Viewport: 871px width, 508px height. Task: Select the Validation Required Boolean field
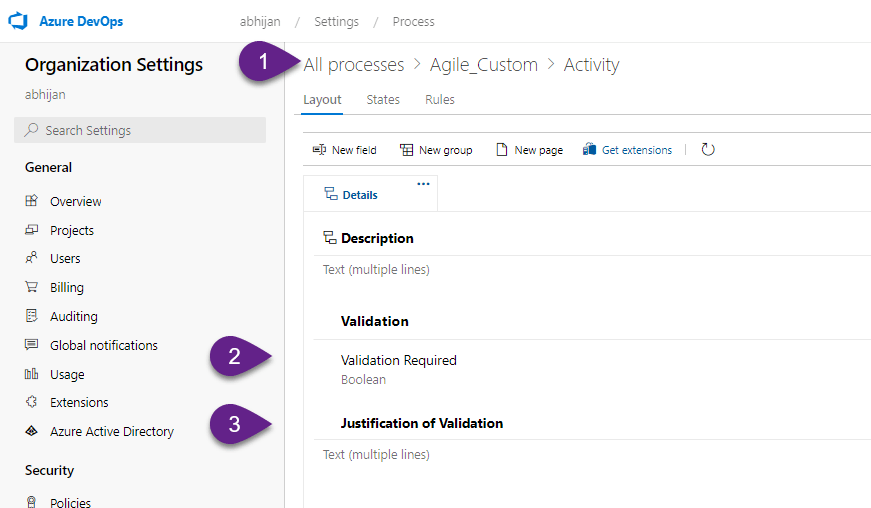(398, 368)
